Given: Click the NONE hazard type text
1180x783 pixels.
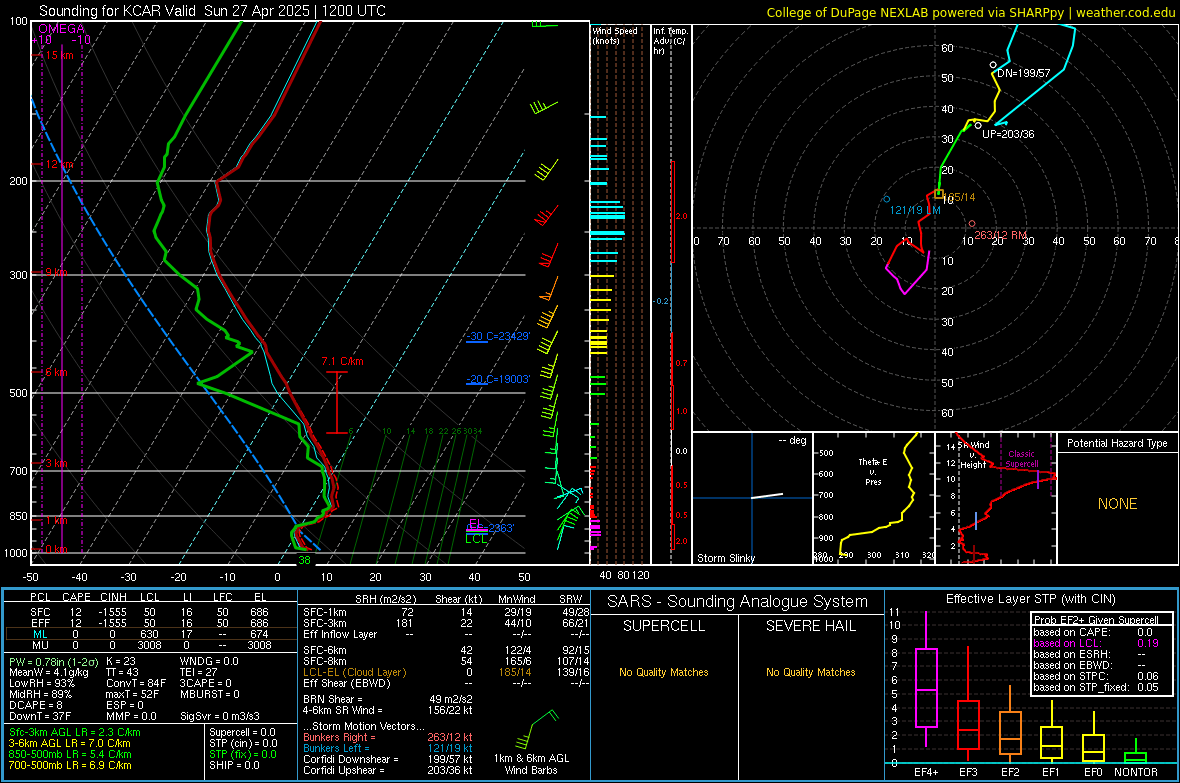Looking at the screenshot, I should 1117,504.
